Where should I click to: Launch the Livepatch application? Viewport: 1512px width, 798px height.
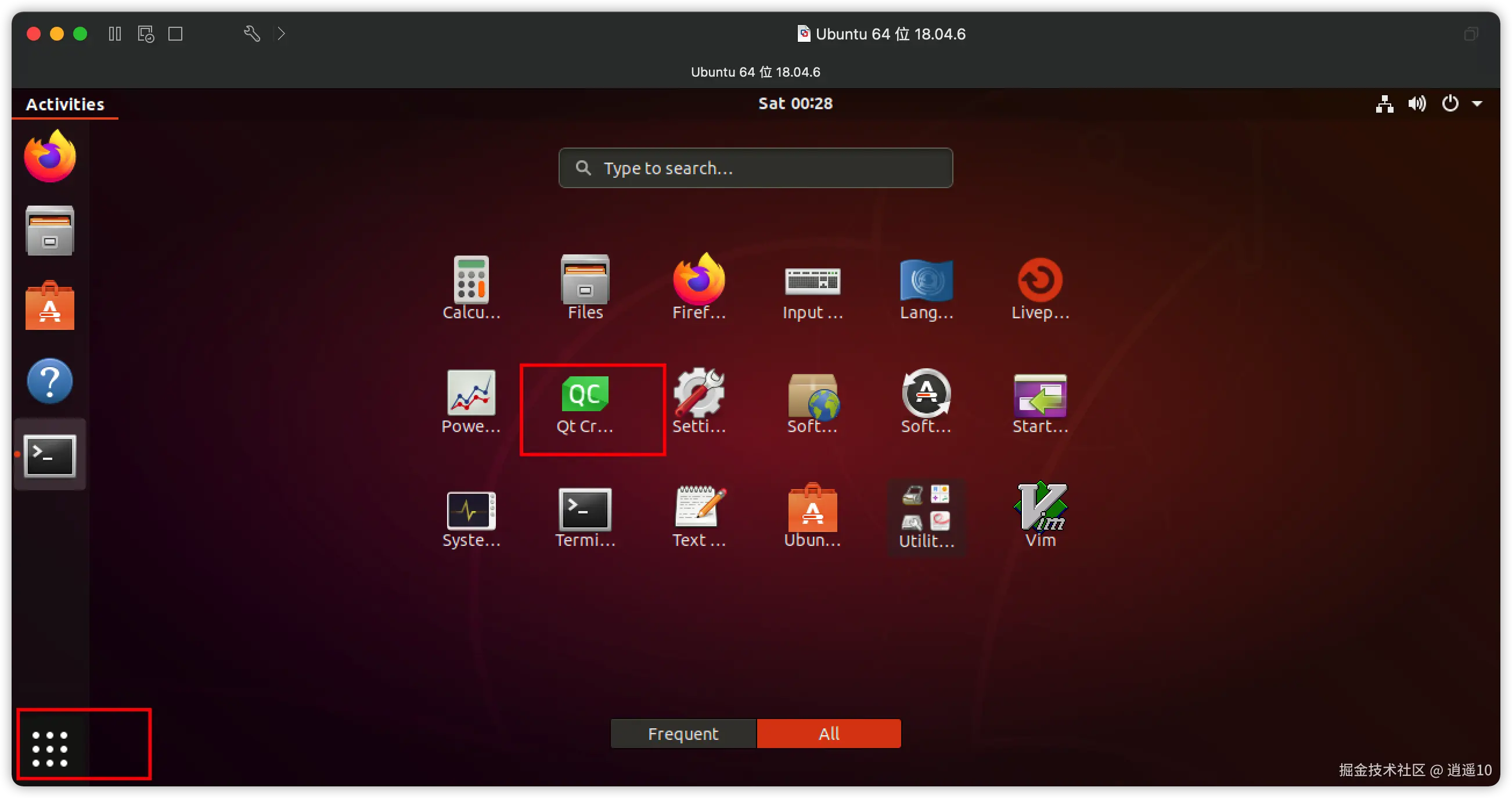(x=1039, y=281)
